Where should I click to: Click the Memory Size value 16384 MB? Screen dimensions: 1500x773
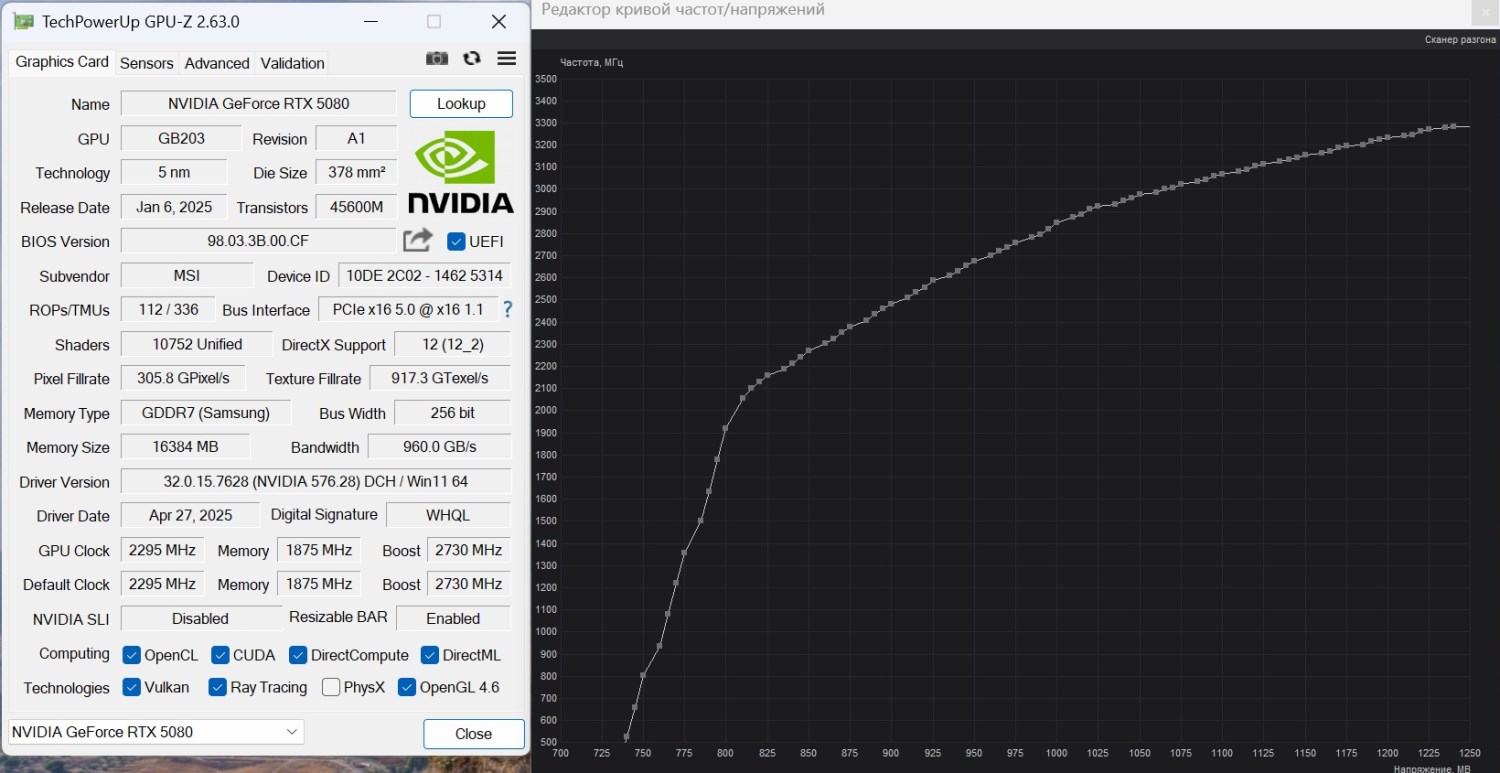185,446
